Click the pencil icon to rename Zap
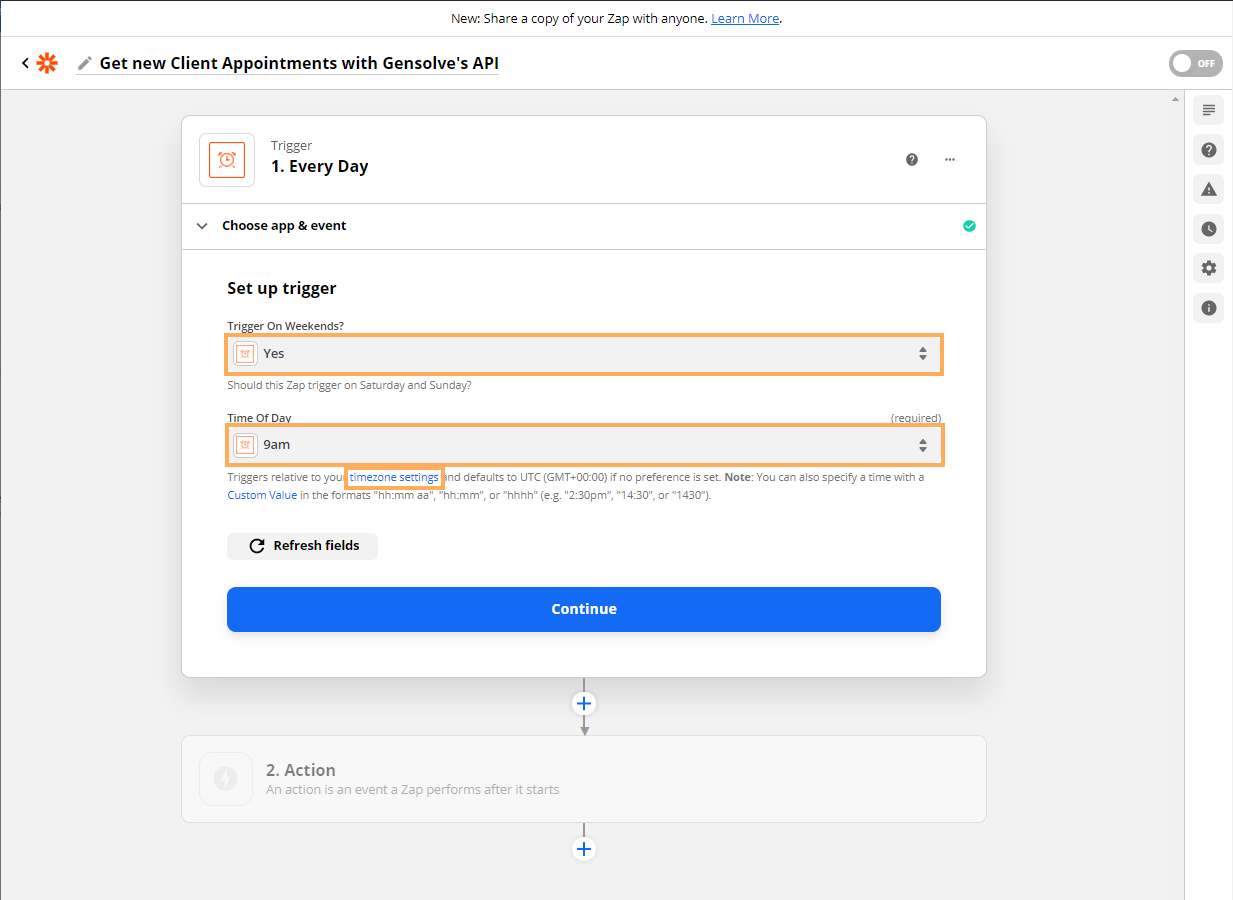The width and height of the screenshot is (1233, 900). [x=84, y=63]
